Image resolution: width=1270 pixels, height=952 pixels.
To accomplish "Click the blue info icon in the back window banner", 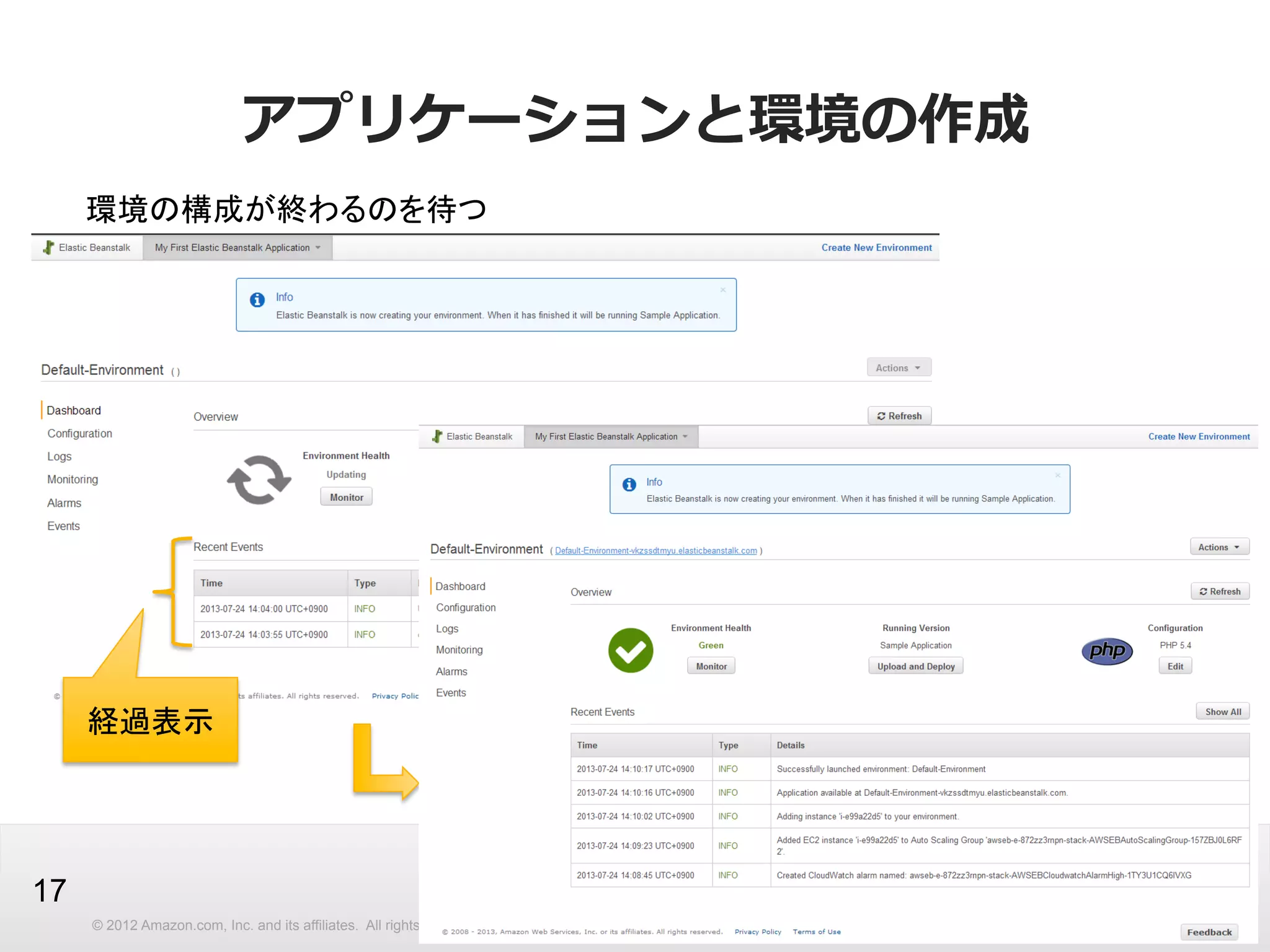I will (257, 300).
